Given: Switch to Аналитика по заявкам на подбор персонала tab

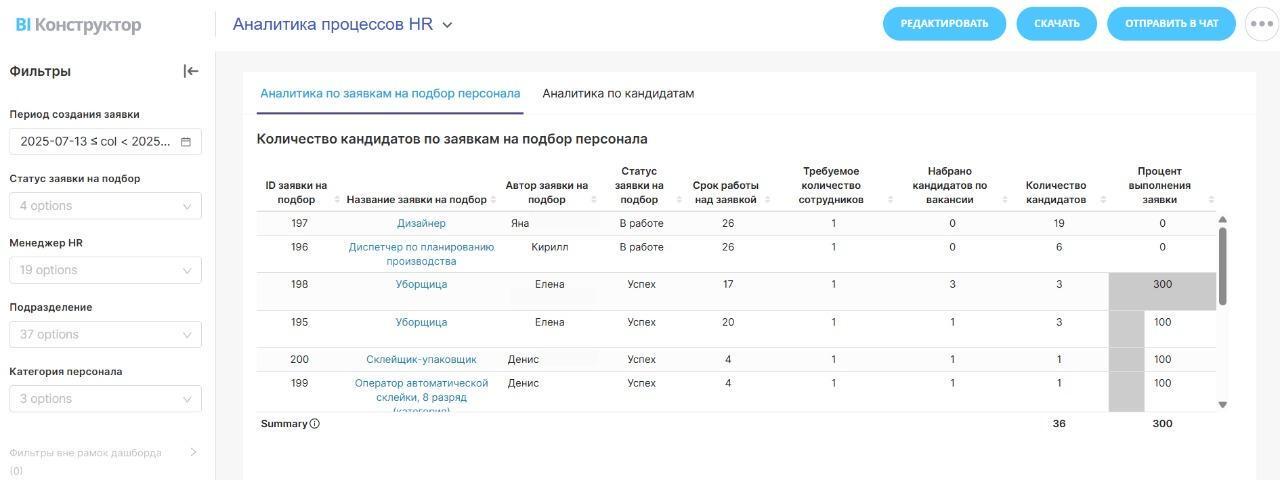Looking at the screenshot, I should tap(390, 93).
